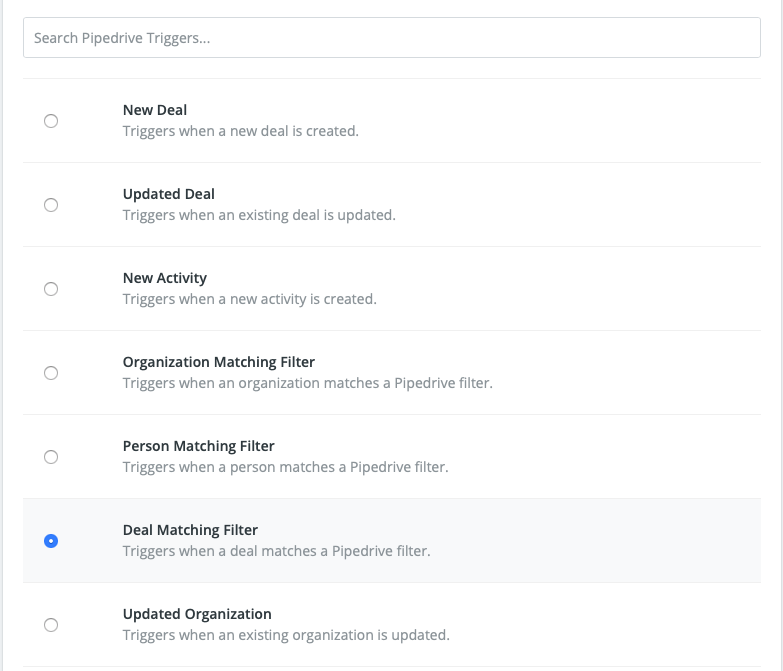This screenshot has width=783, height=671.
Task: Select the New Activity radio button
Action: [51, 289]
